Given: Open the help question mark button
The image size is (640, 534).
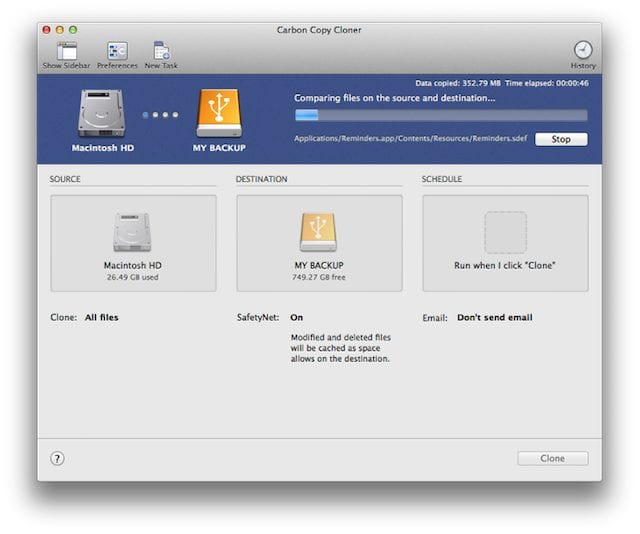Looking at the screenshot, I should pyautogui.click(x=57, y=458).
